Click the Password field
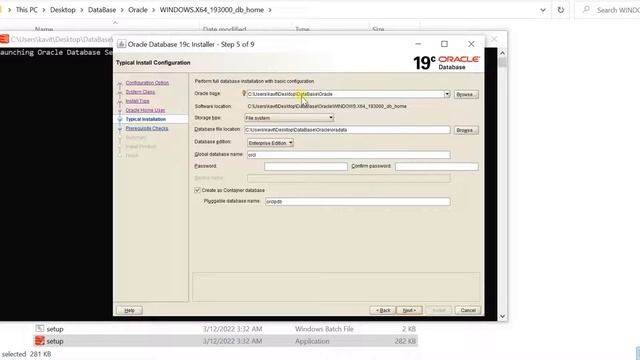The height and width of the screenshot is (360, 640). click(x=306, y=167)
